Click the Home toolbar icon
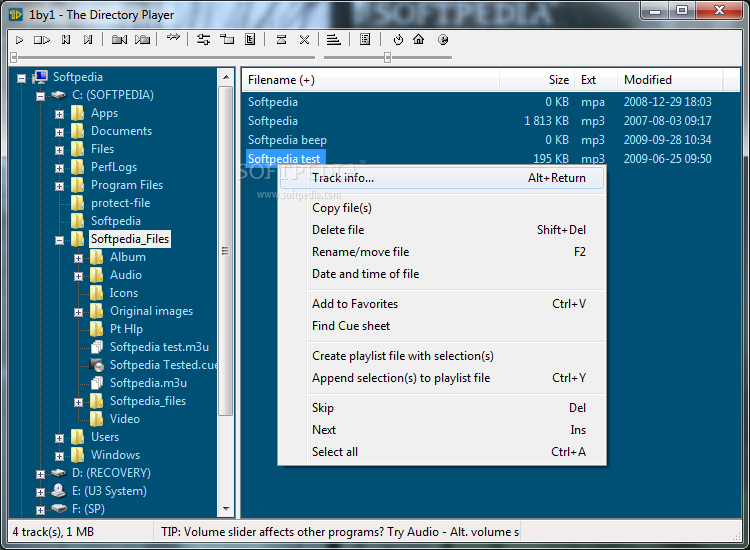This screenshot has height=550, width=750. 419,39
